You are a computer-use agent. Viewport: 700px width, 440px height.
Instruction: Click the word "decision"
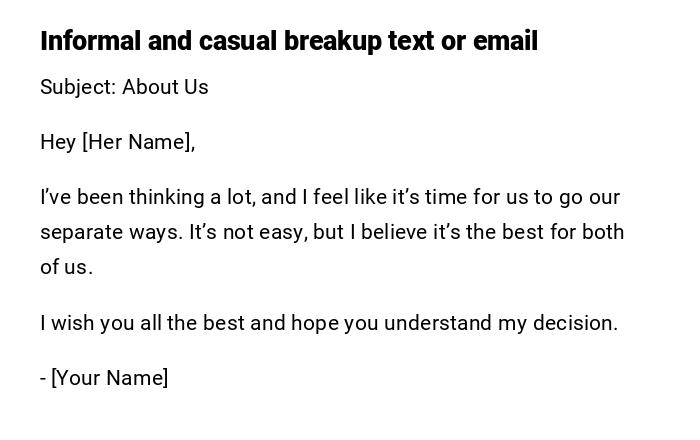tap(577, 323)
